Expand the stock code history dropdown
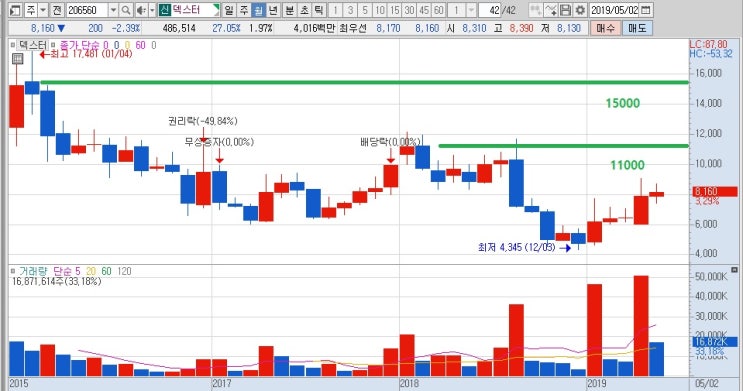 (113, 10)
